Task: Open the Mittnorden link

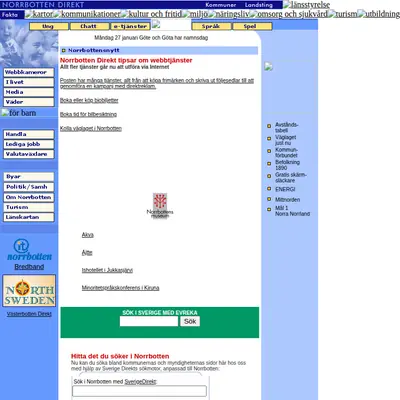Action: [x=287, y=200]
